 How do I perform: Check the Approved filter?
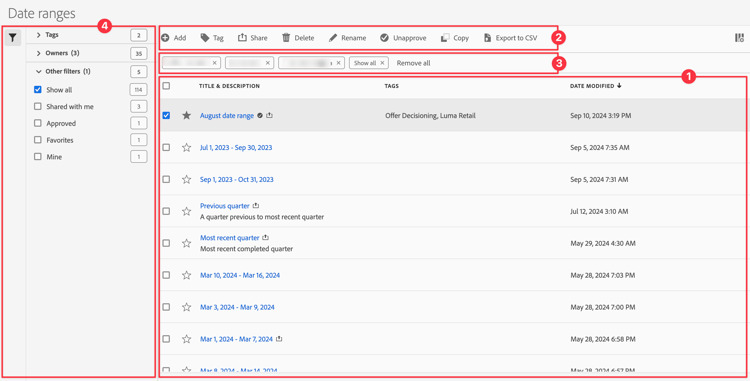(x=38, y=123)
